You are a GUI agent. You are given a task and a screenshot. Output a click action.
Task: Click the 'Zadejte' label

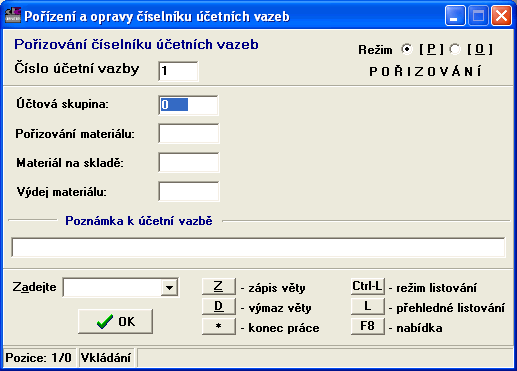point(34,287)
